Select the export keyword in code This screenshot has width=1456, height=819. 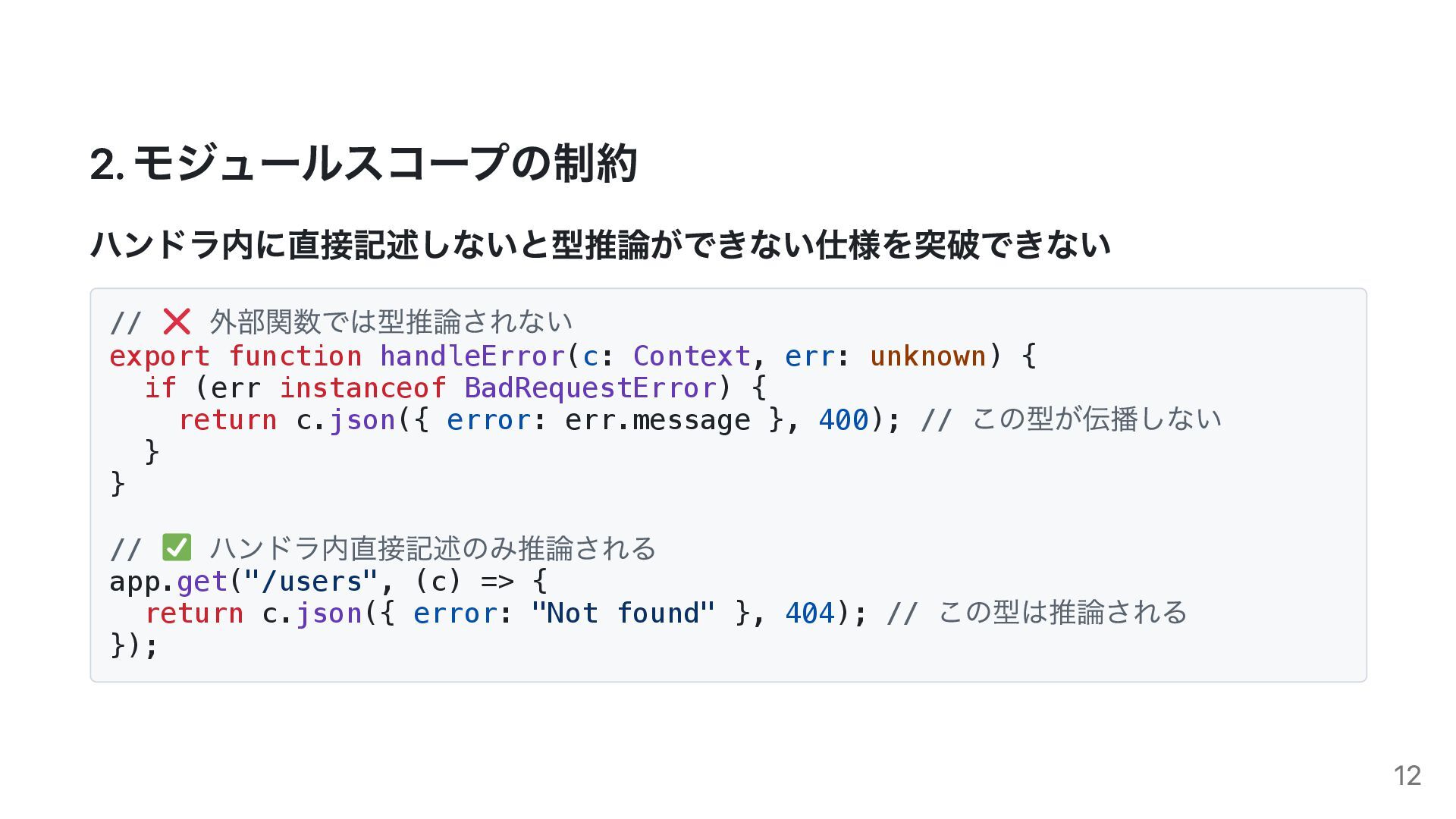tap(160, 356)
